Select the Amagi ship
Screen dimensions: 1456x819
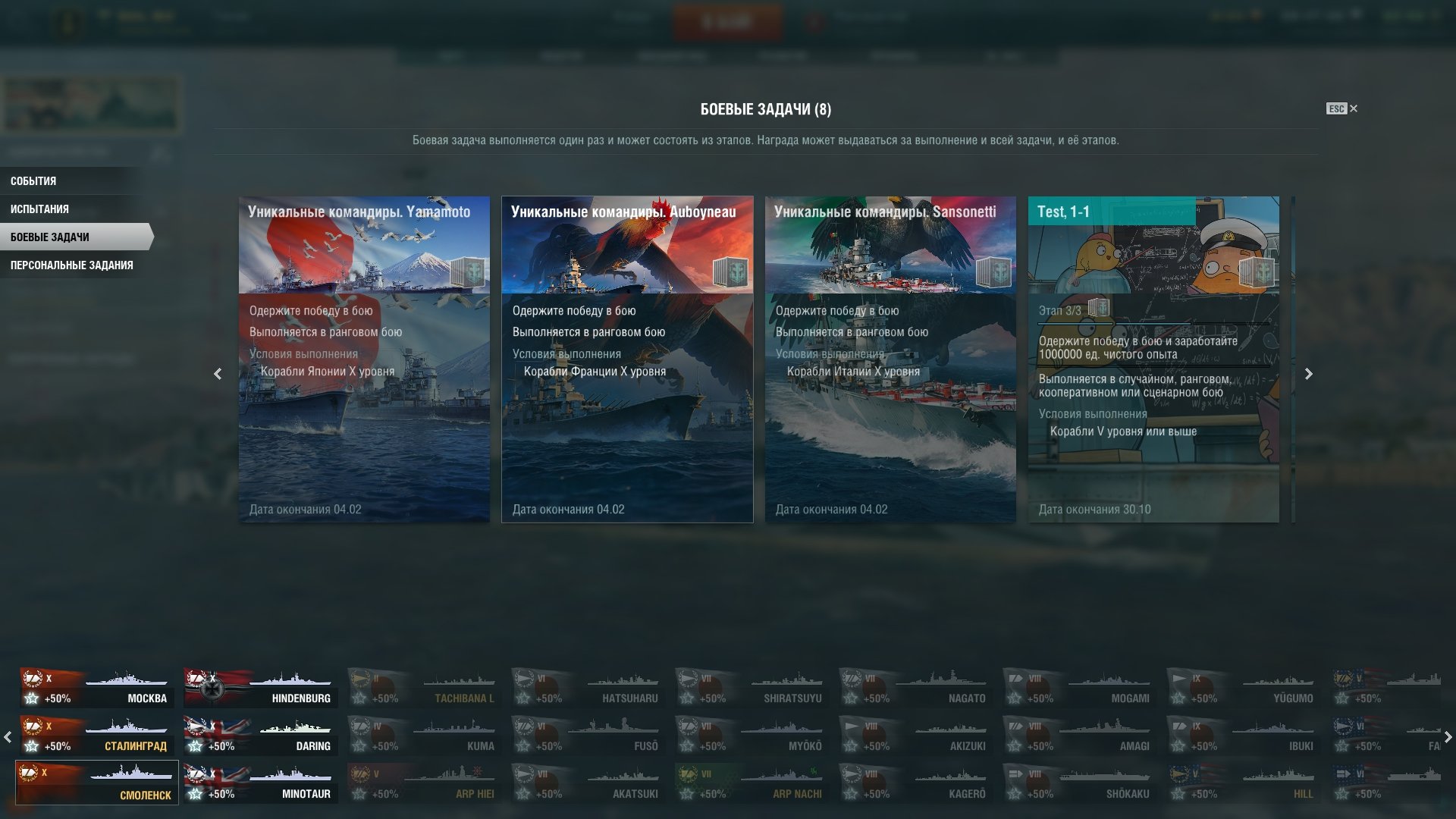pyautogui.click(x=1080, y=736)
